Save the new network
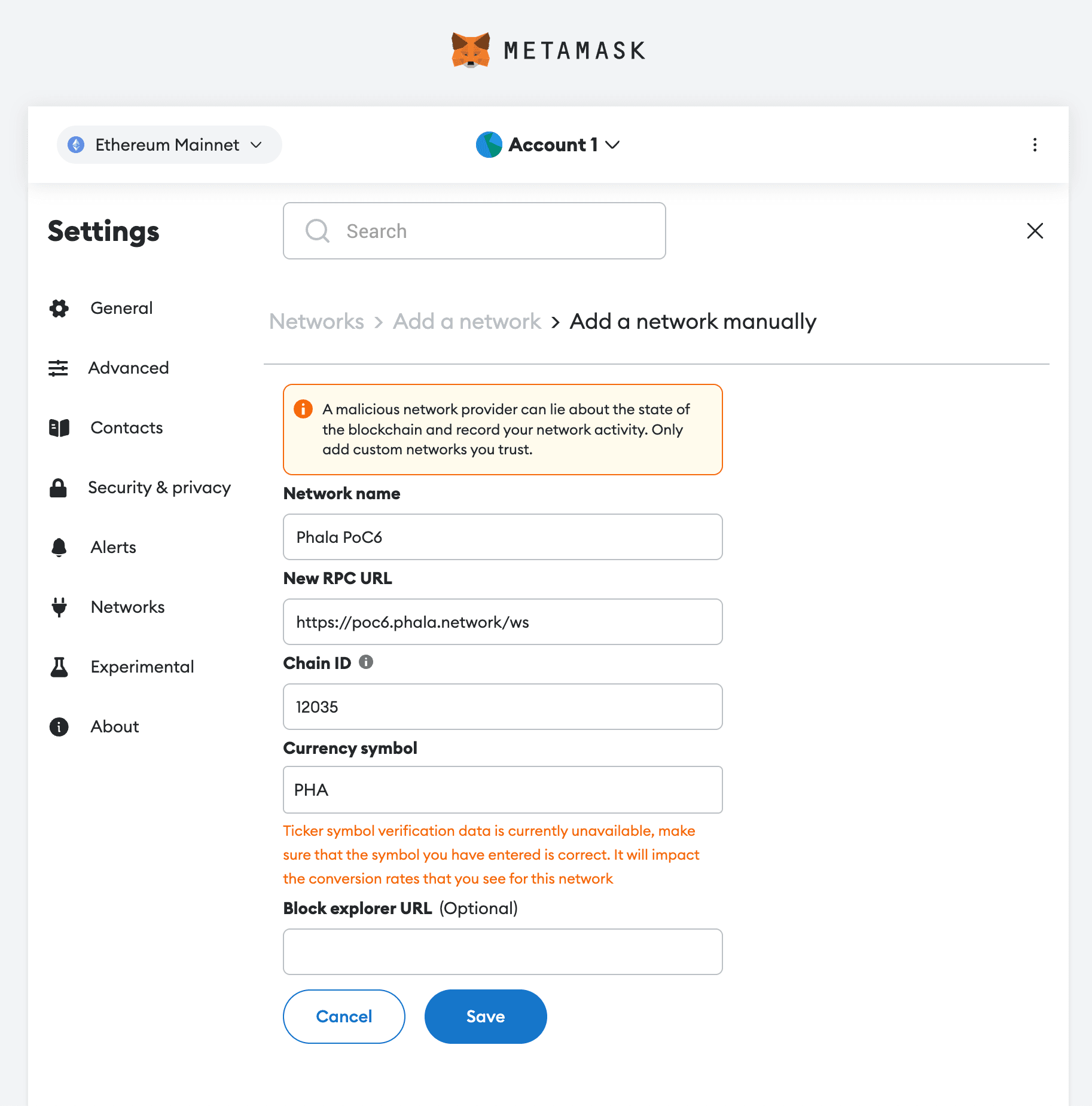 point(485,1016)
